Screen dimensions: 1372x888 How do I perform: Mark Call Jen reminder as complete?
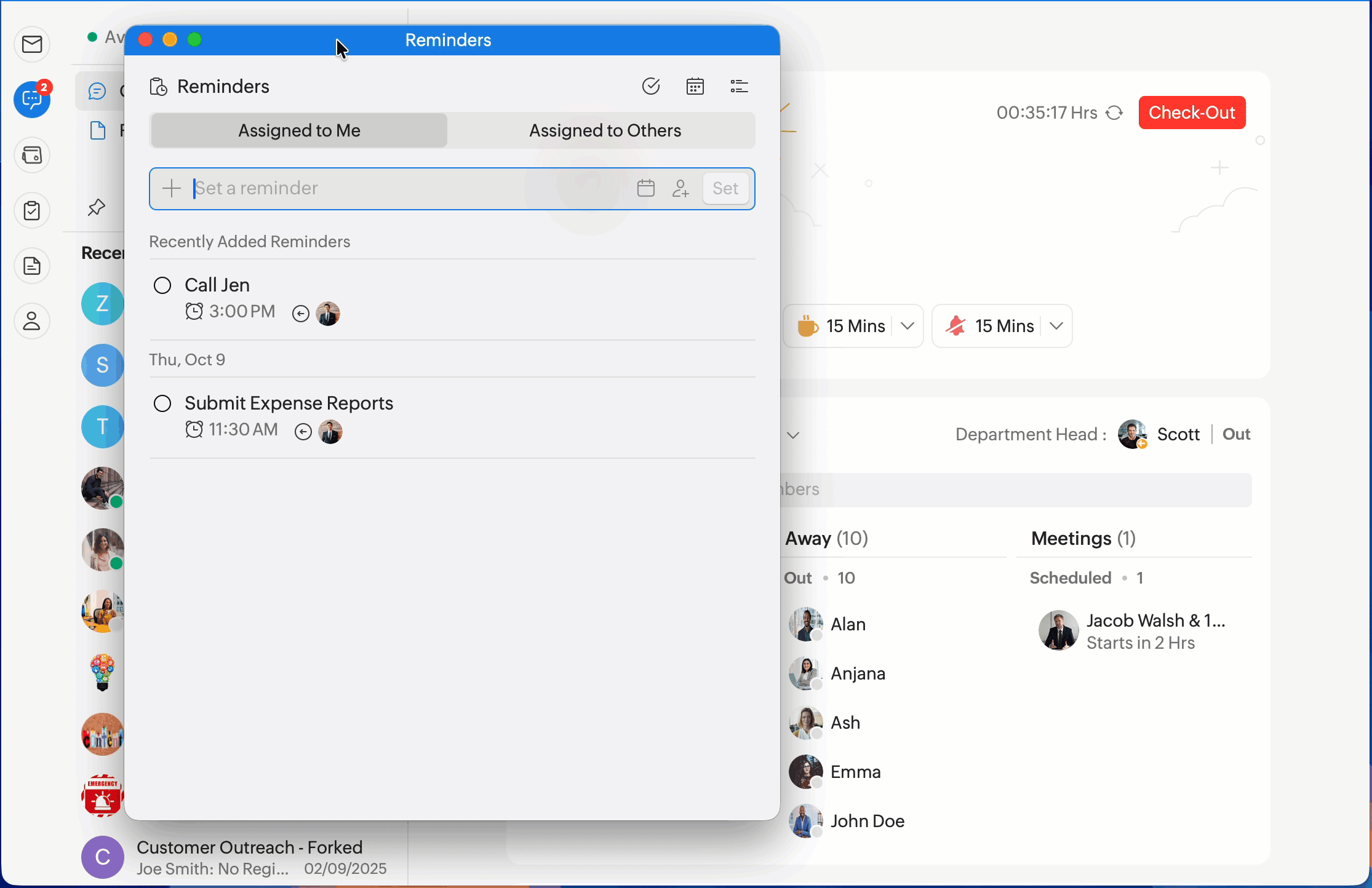(x=162, y=285)
